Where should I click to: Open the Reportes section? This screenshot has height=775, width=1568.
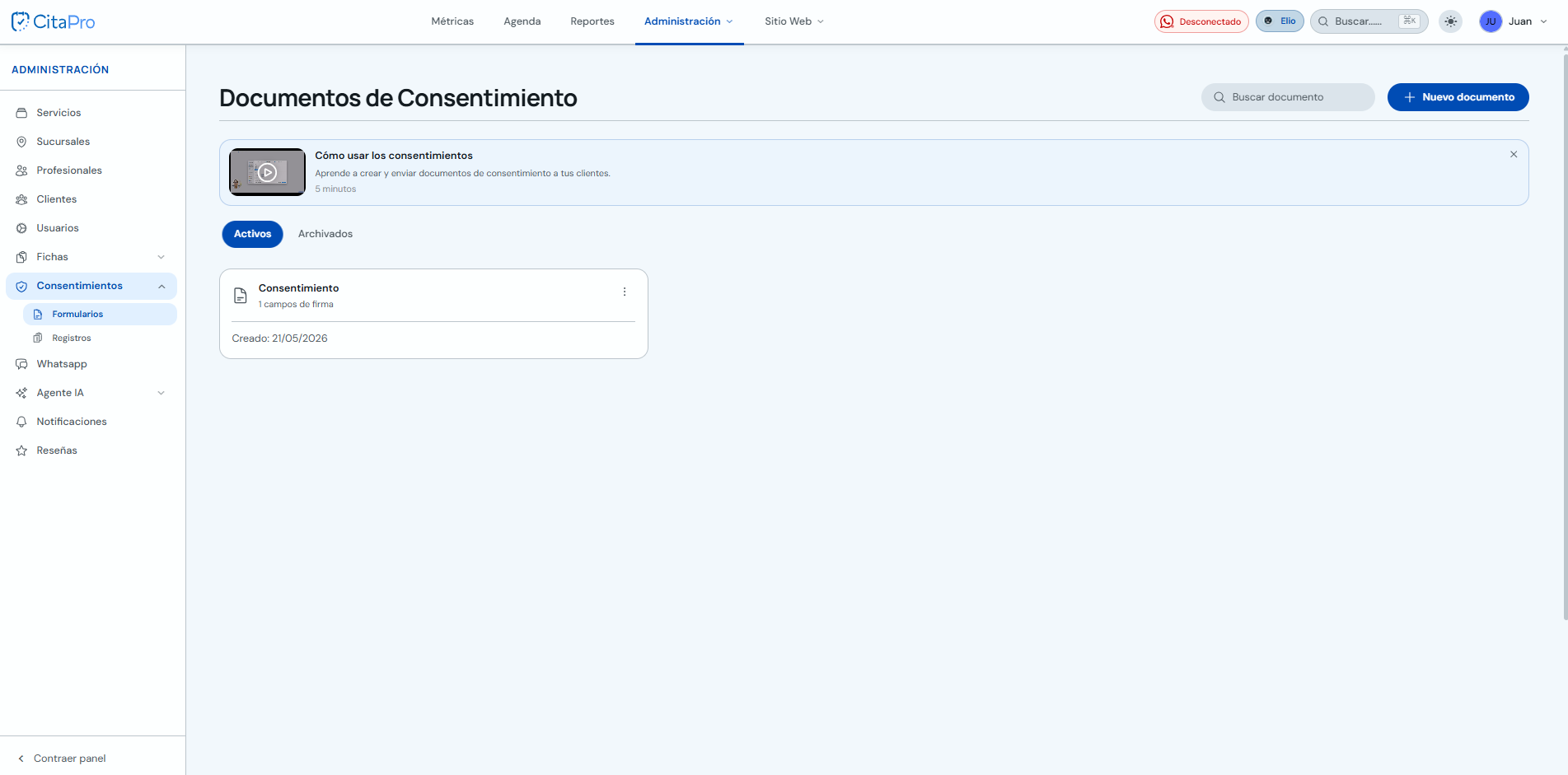(592, 21)
